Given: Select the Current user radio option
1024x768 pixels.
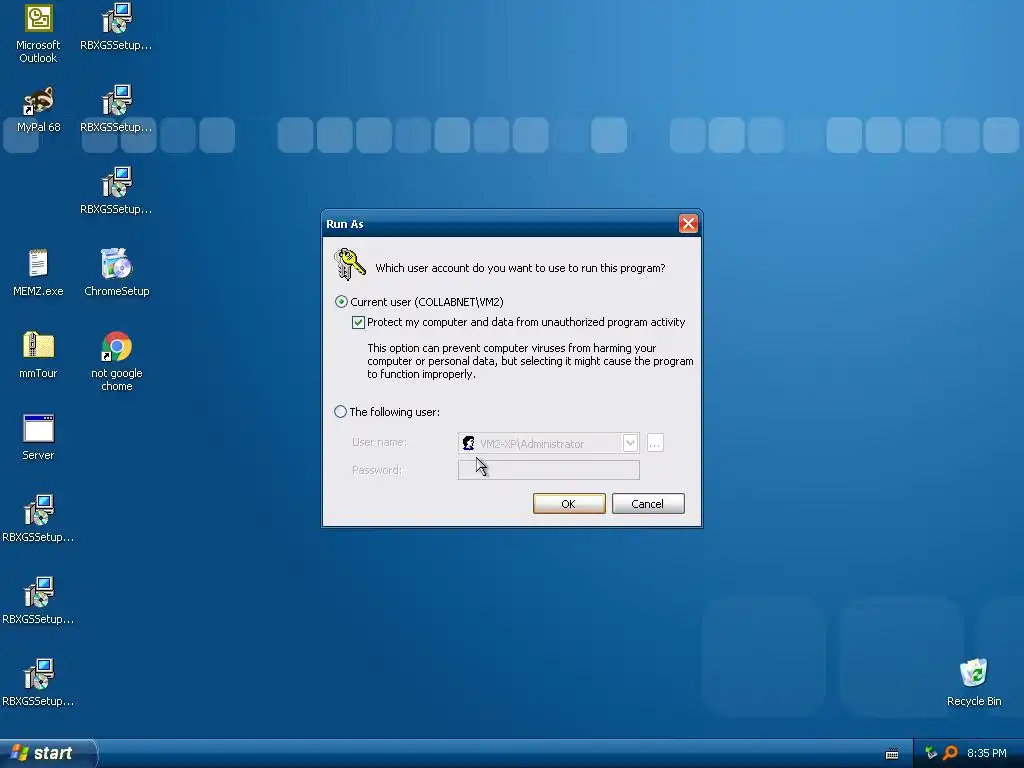Looking at the screenshot, I should click(x=341, y=302).
